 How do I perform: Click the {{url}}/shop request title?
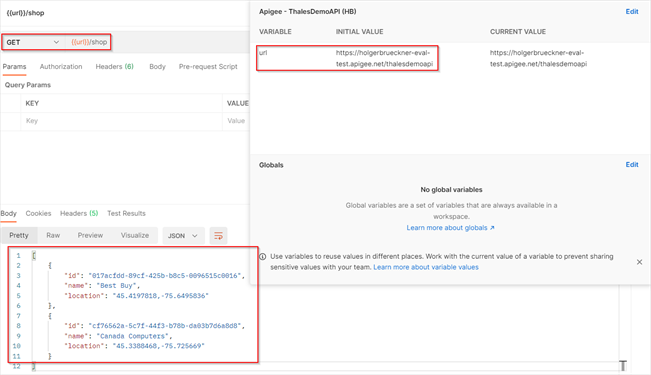25,13
